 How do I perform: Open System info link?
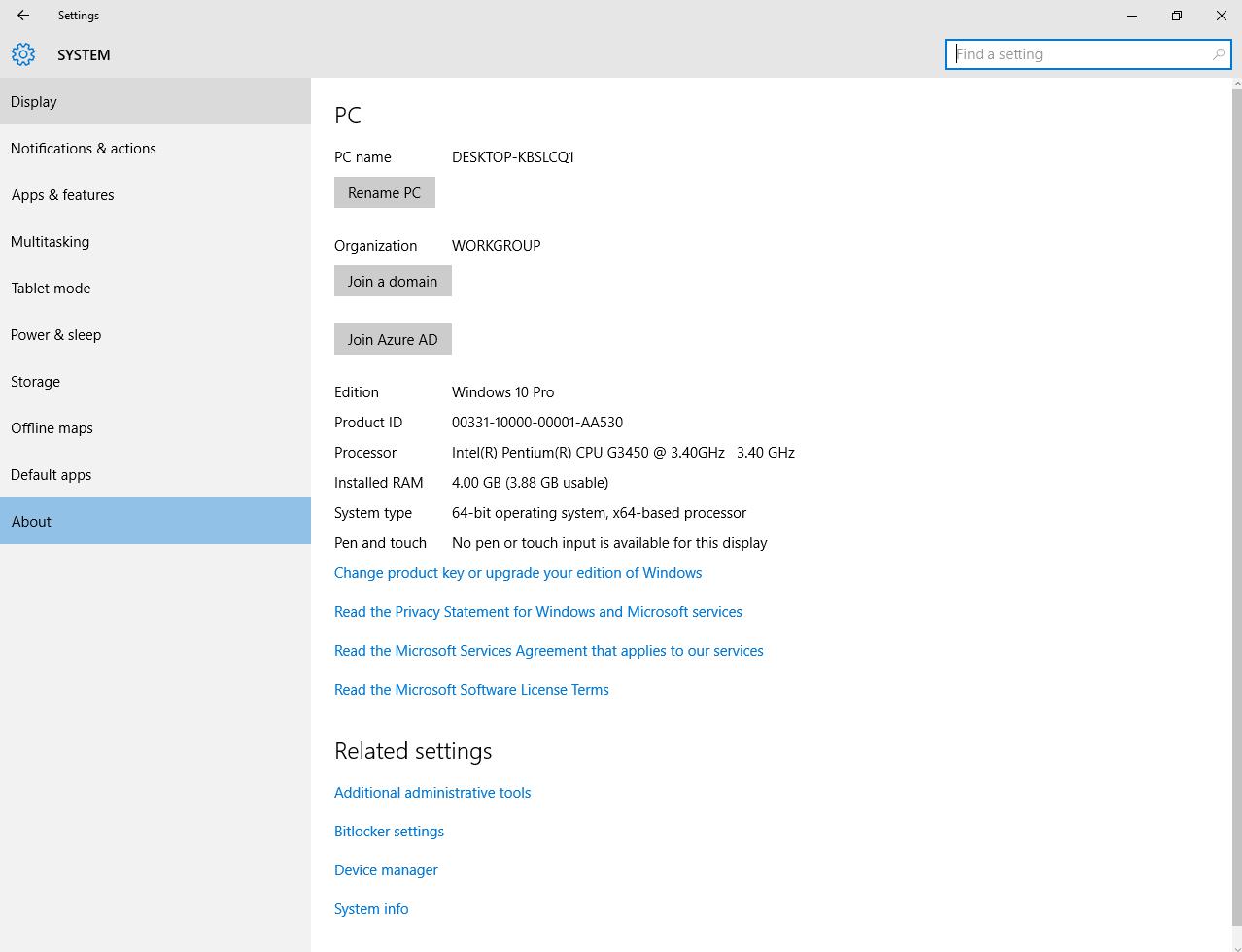pyautogui.click(x=371, y=909)
